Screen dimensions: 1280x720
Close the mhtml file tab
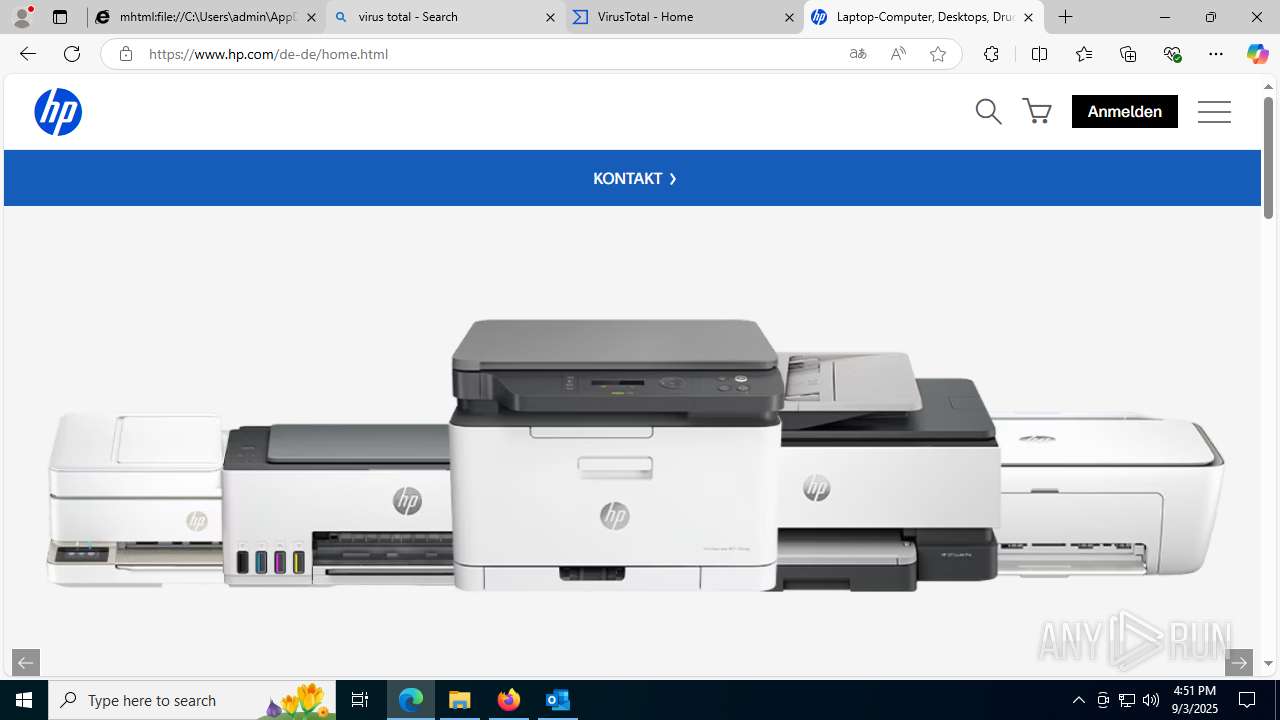point(311,17)
